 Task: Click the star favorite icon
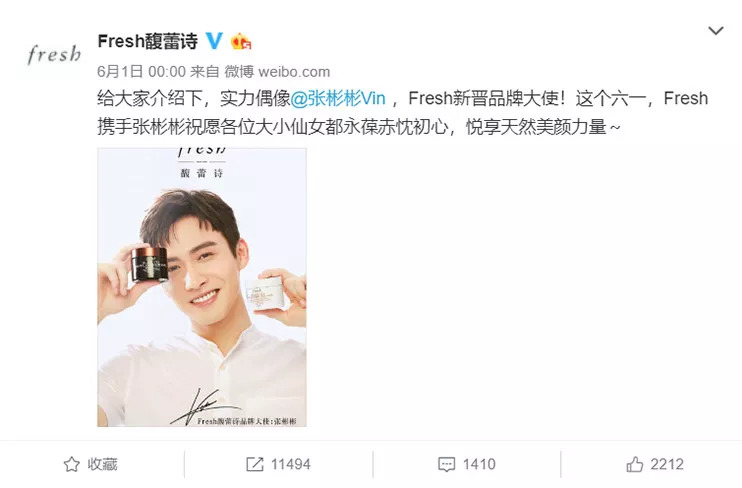(71, 464)
